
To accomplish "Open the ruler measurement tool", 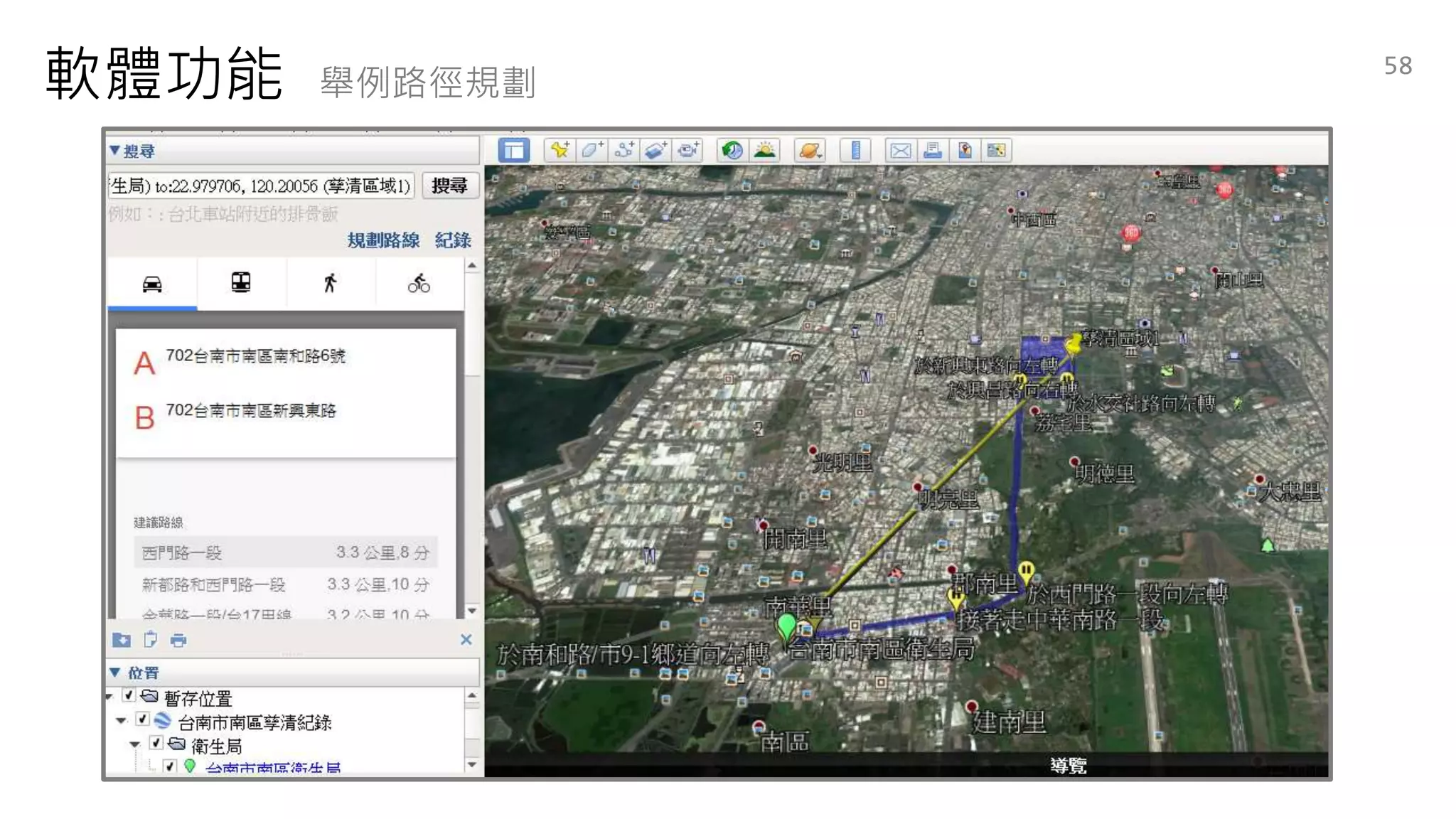I will [x=855, y=150].
